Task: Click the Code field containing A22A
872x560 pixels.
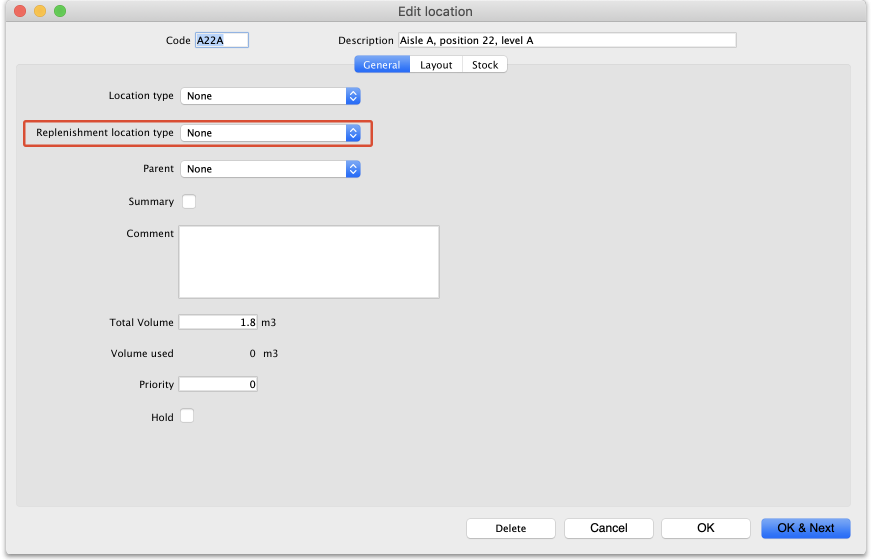Action: pyautogui.click(x=221, y=40)
